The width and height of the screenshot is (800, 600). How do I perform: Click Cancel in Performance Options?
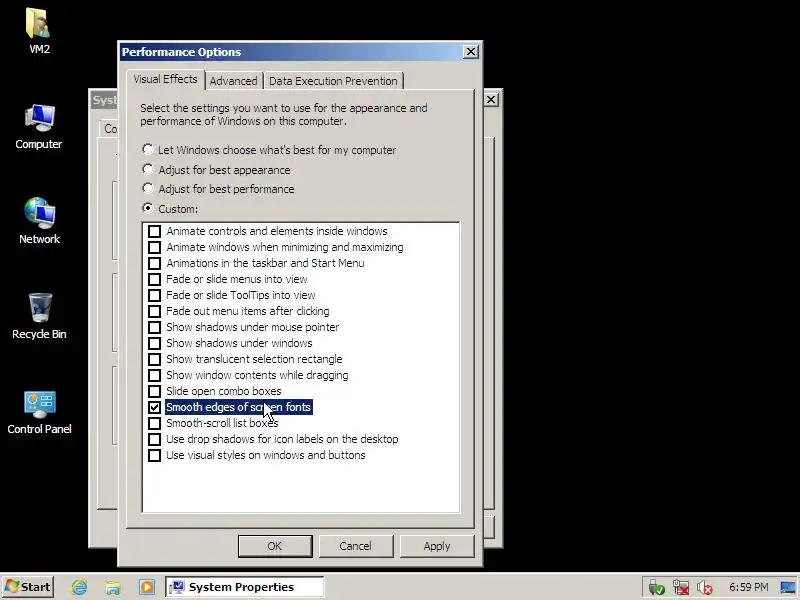(x=356, y=546)
